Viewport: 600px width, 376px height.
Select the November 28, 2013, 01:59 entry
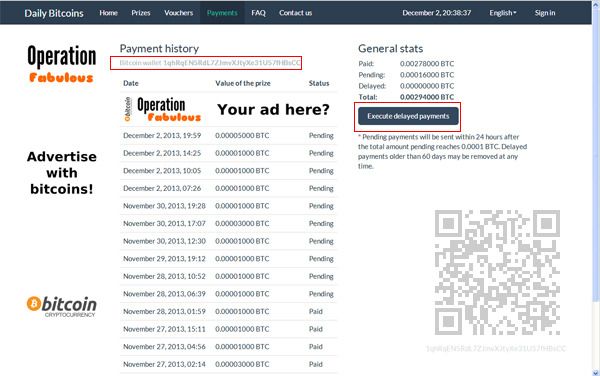tap(228, 311)
